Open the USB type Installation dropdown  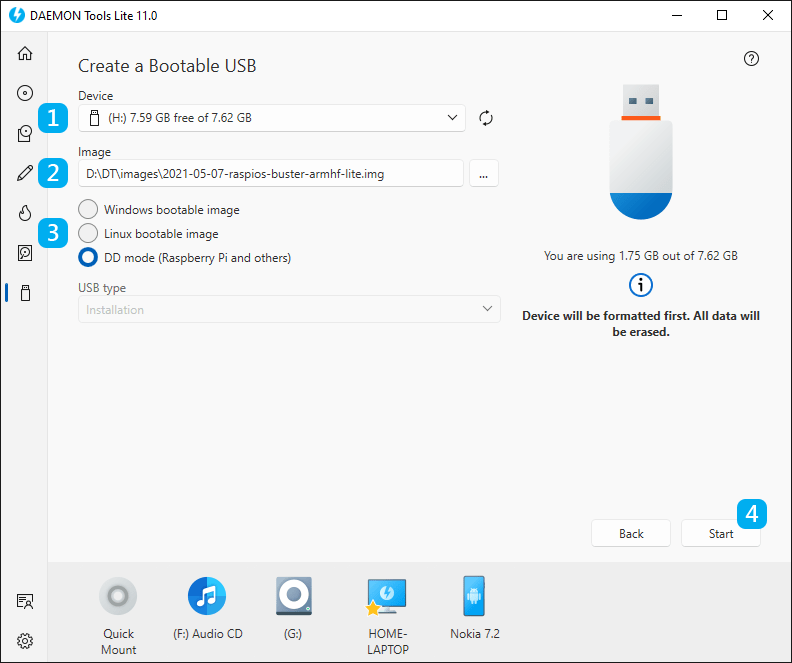point(289,309)
